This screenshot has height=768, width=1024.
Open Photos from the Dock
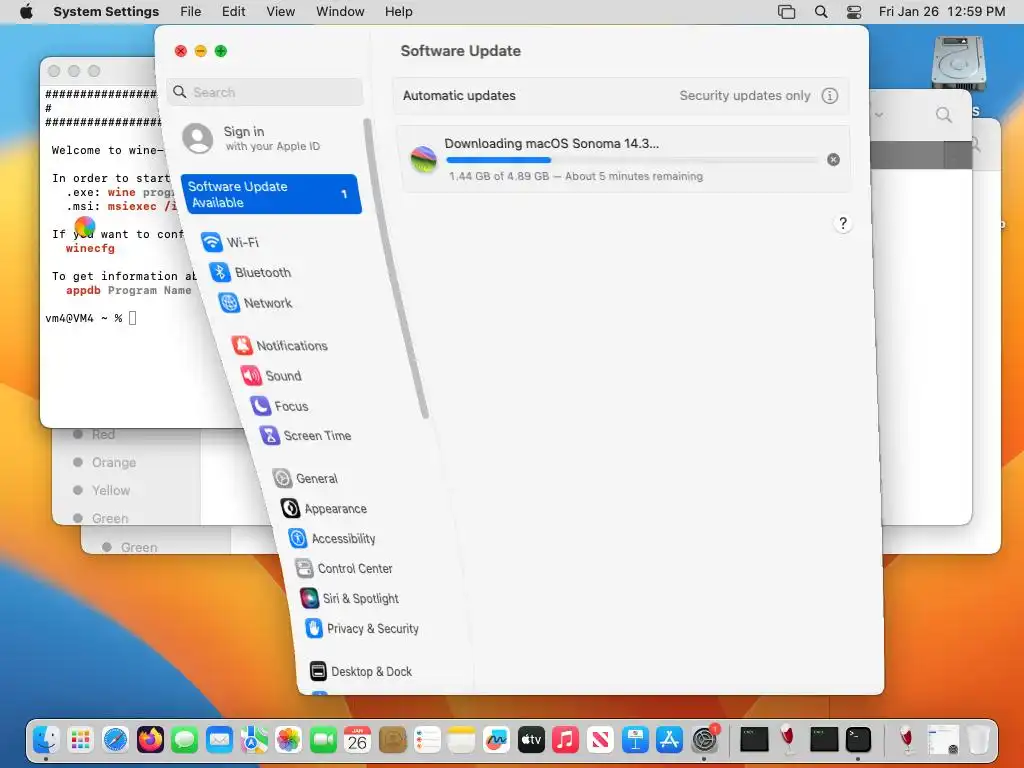point(288,740)
